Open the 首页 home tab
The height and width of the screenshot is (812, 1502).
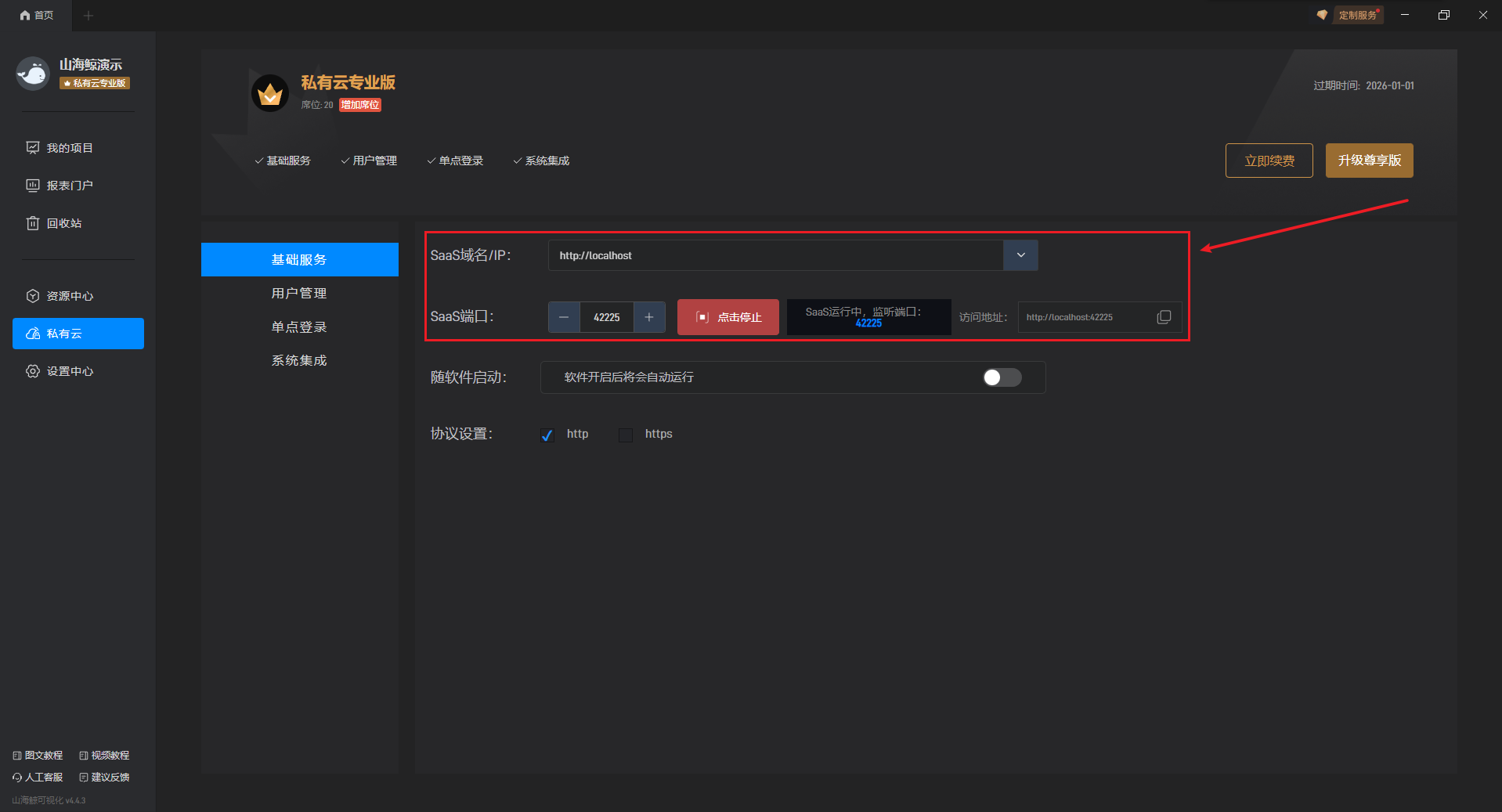pos(37,15)
